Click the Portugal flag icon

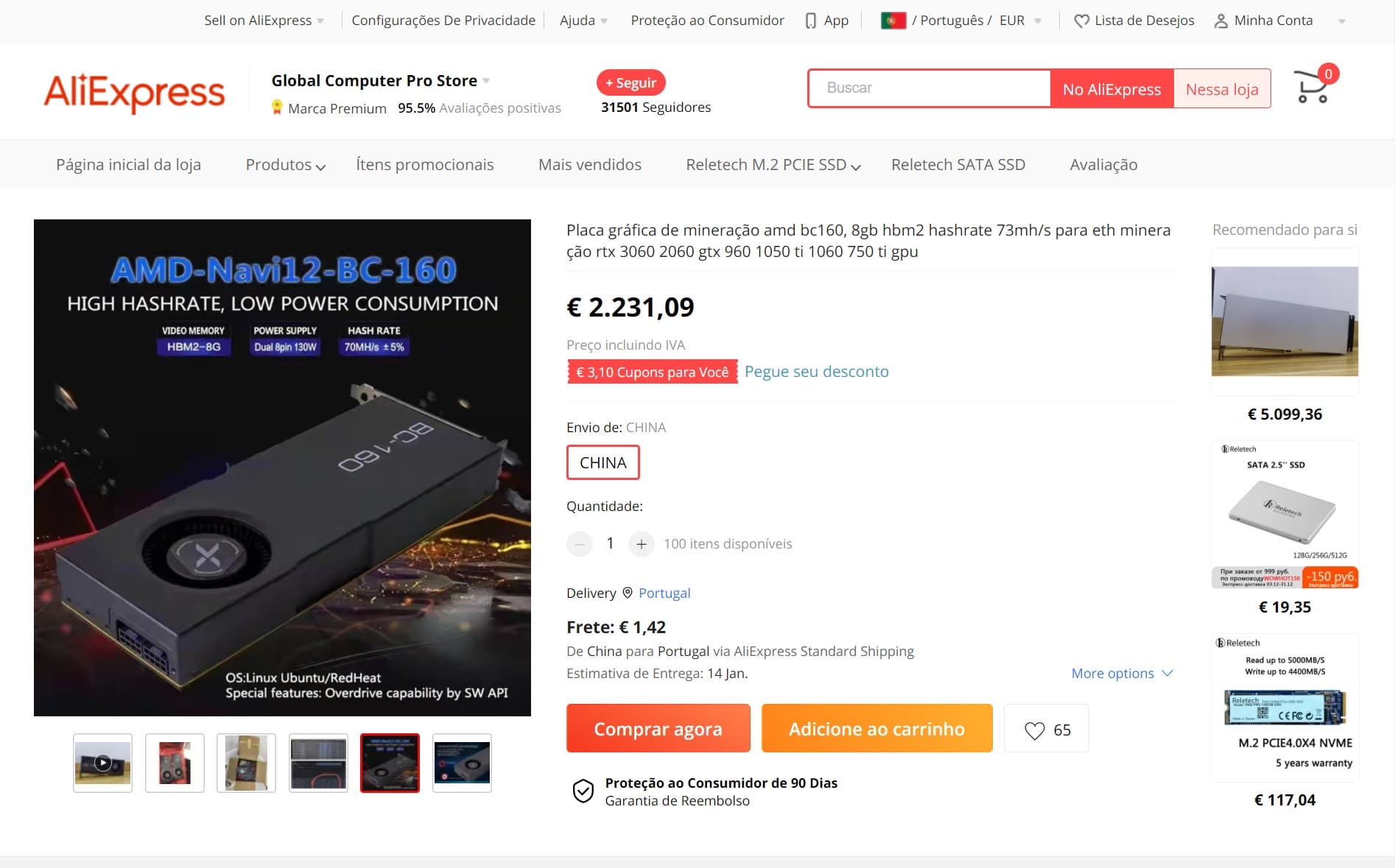(x=893, y=21)
